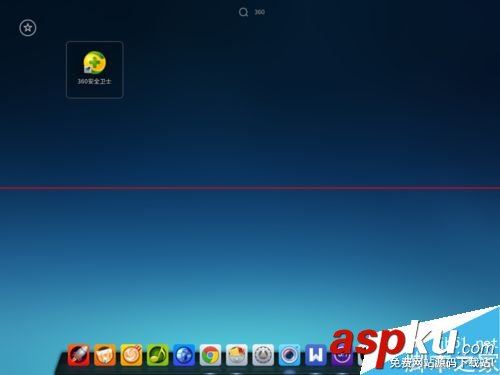Image resolution: width=500 pixels, height=375 pixels.
Task: Focus the search field containing 360
Action: (260, 12)
